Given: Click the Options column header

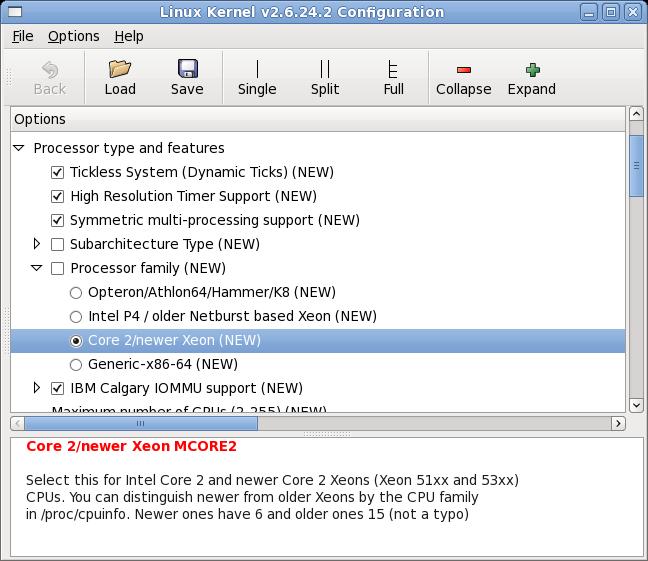Looking at the screenshot, I should pos(317,119).
